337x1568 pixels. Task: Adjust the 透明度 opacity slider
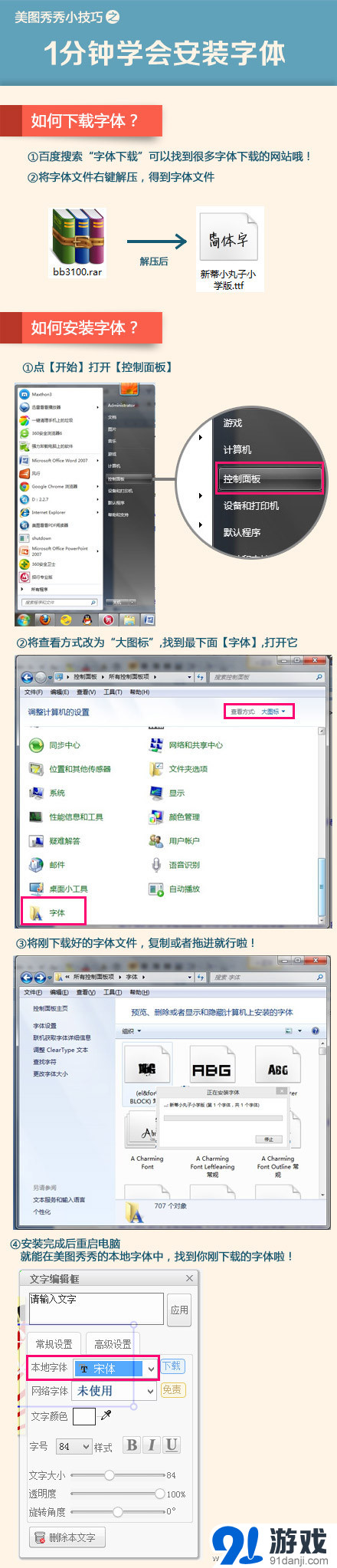pyautogui.click(x=116, y=1494)
